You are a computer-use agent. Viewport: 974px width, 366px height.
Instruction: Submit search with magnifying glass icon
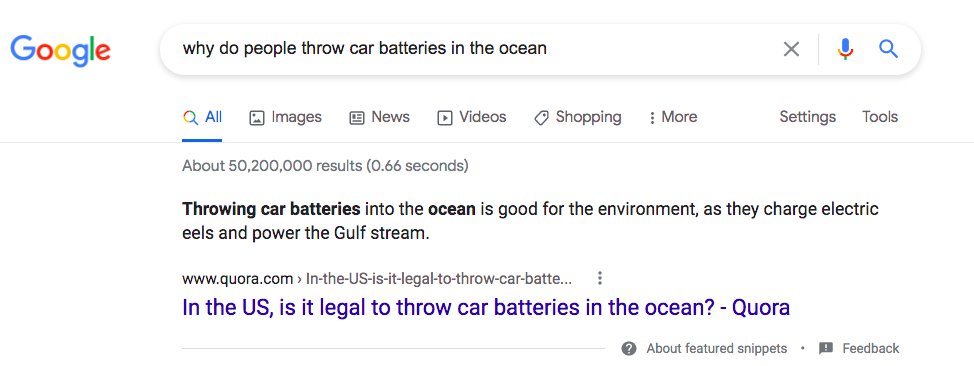tap(888, 48)
